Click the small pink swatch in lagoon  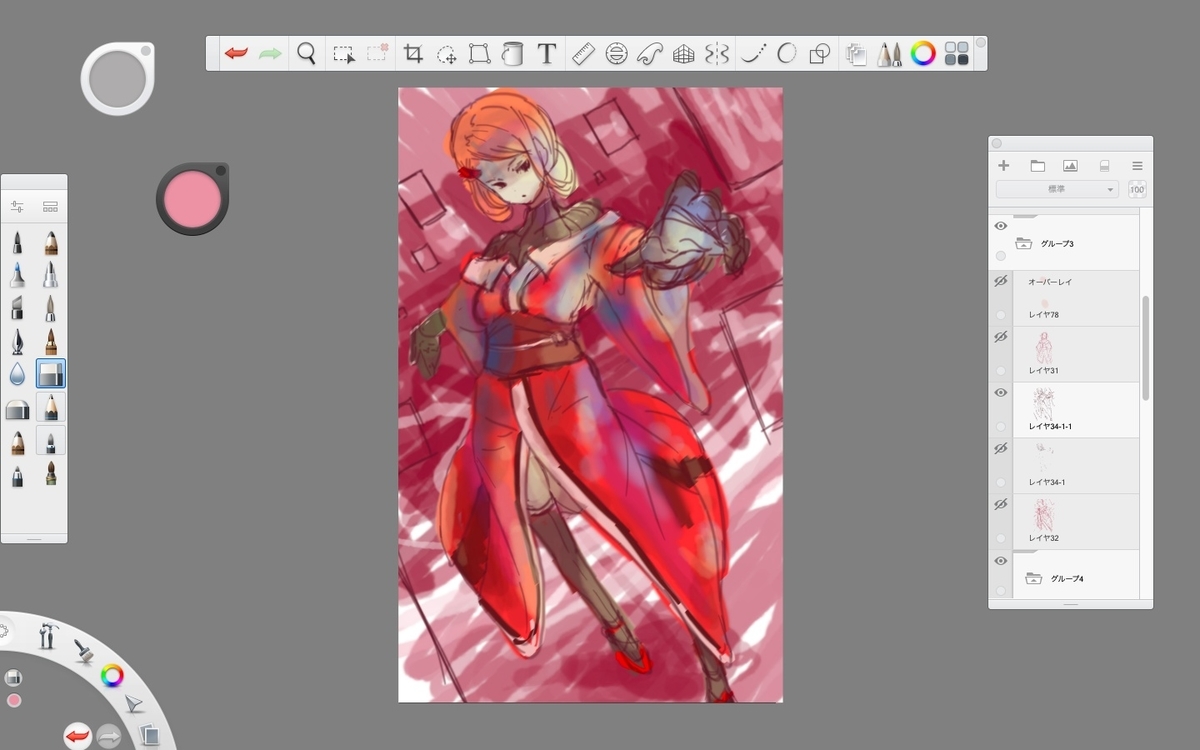pyautogui.click(x=14, y=700)
